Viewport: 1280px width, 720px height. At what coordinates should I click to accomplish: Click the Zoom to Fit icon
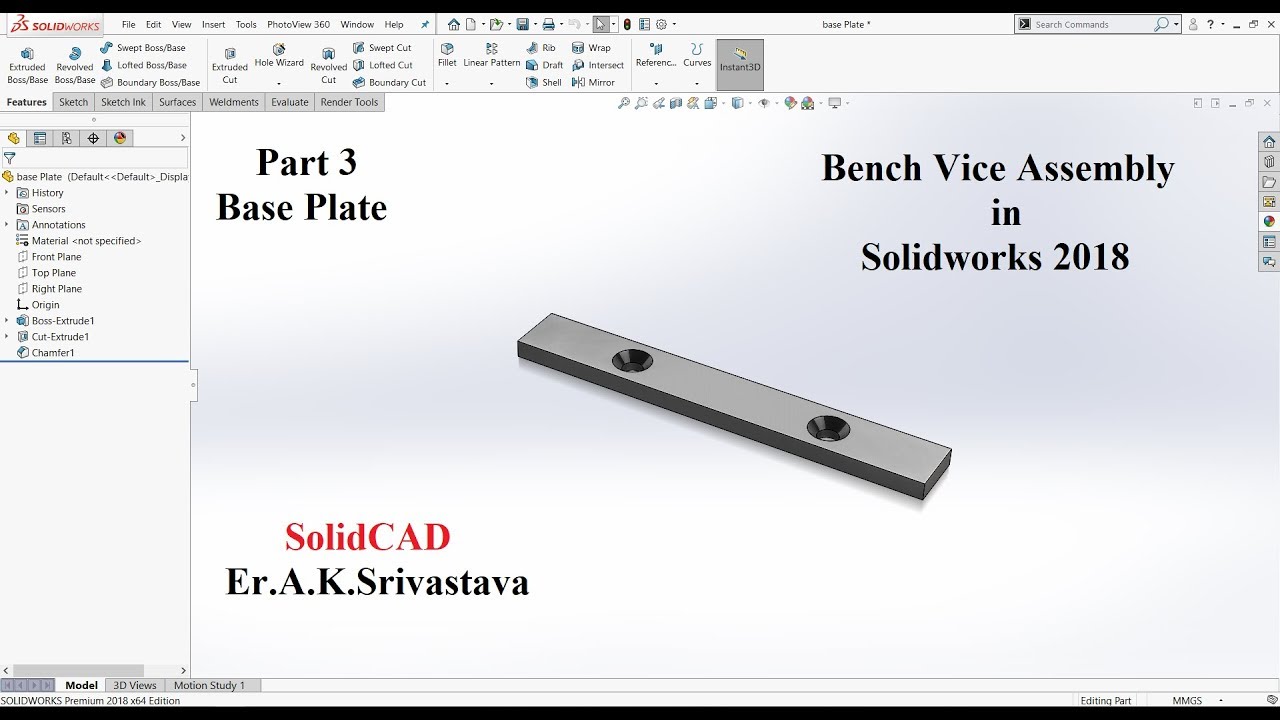(x=624, y=103)
